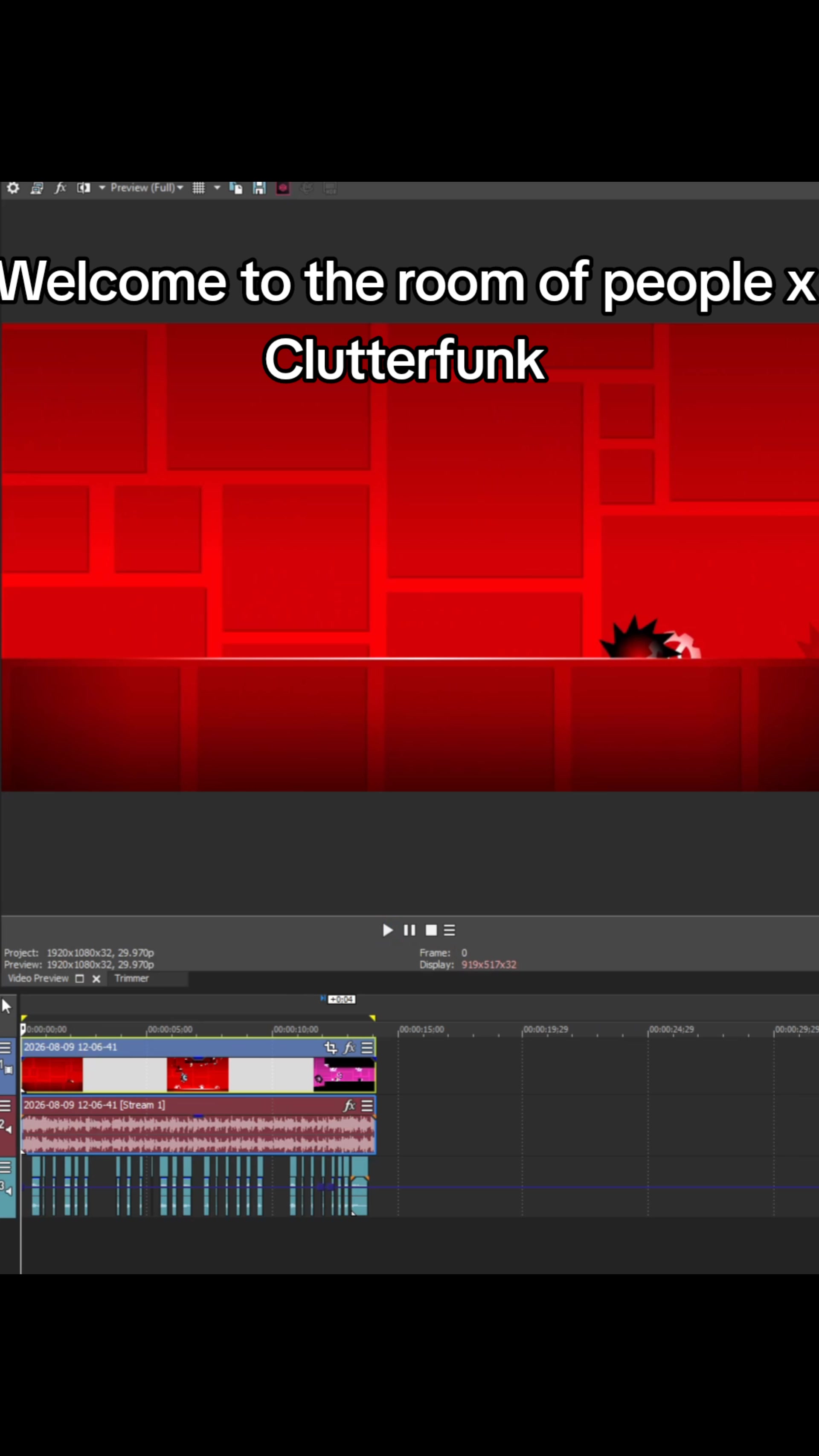The height and width of the screenshot is (1456, 819).
Task: Click the last teal clip on track 3
Action: (359, 1185)
